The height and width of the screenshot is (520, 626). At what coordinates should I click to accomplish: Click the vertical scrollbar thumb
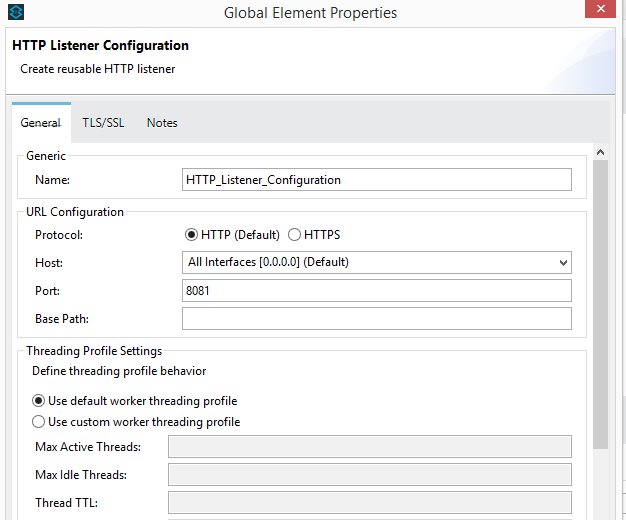[x=600, y=300]
